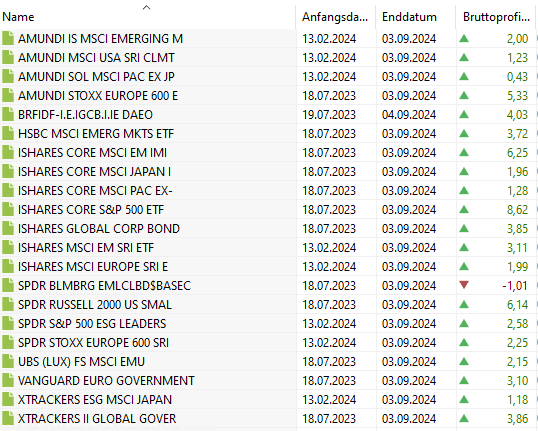538x431 pixels.
Task: Sort by the Bruttoprofit column header
Action: pyautogui.click(x=496, y=17)
